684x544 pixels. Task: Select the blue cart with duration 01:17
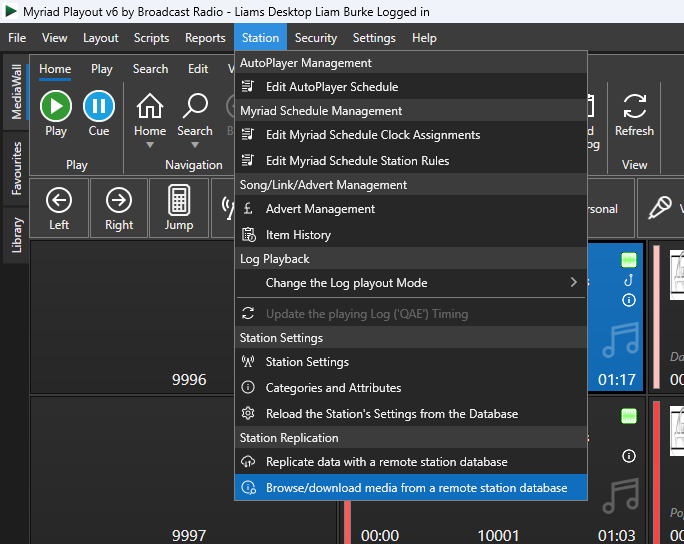point(616,316)
